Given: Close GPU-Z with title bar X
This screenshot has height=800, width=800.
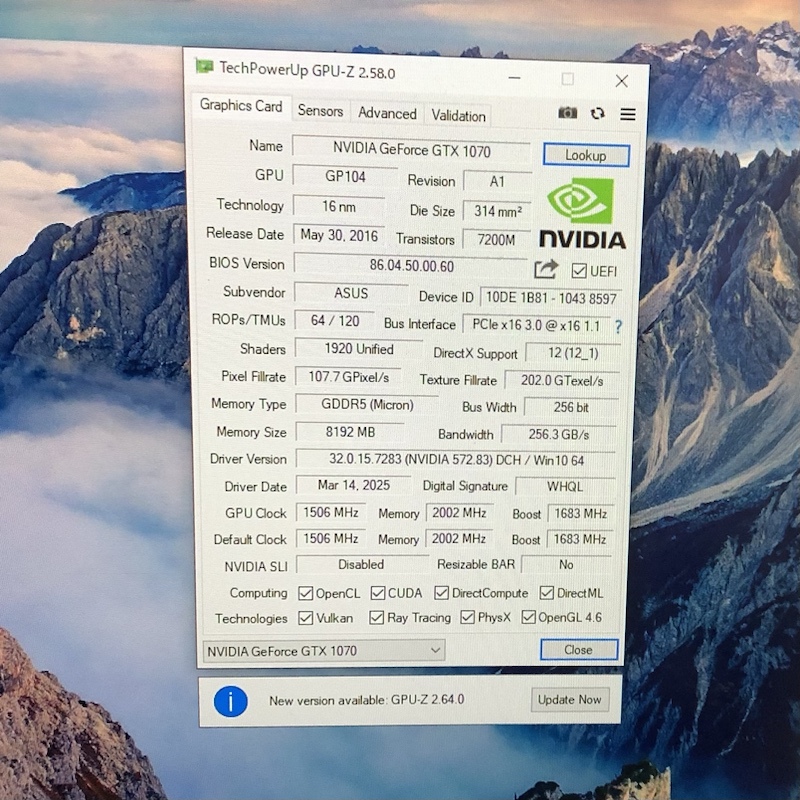Looking at the screenshot, I should (x=621, y=81).
